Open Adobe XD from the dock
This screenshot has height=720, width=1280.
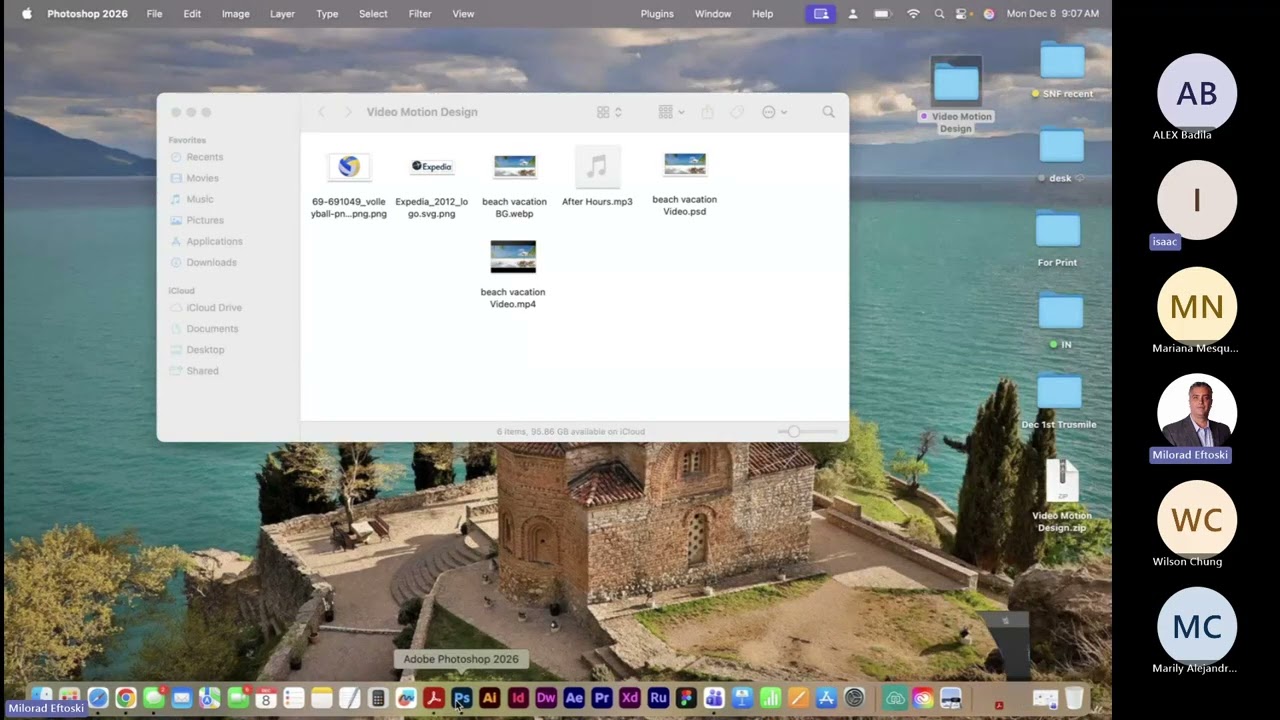pyautogui.click(x=630, y=698)
